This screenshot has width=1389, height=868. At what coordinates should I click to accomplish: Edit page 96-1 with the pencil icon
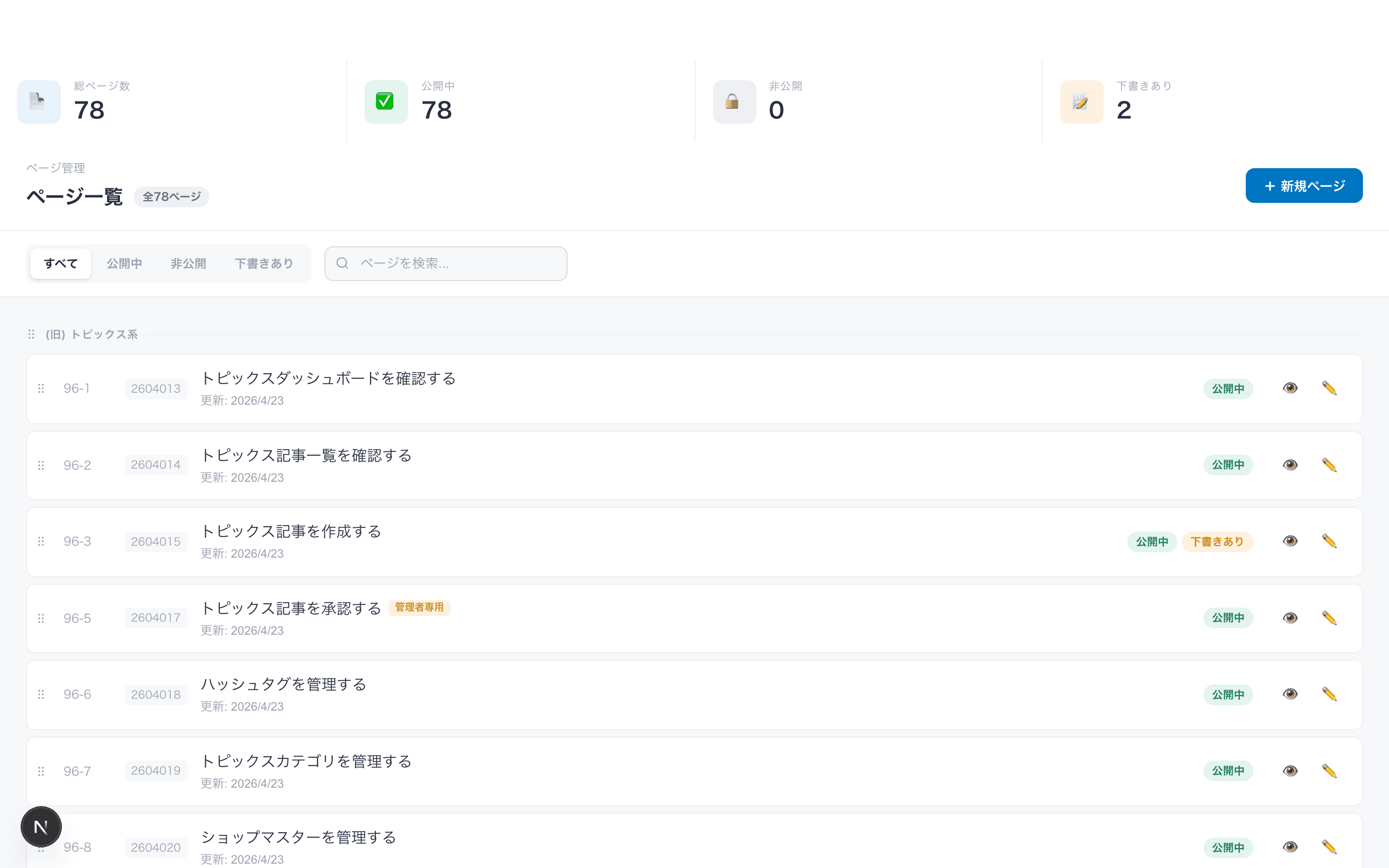(x=1329, y=388)
